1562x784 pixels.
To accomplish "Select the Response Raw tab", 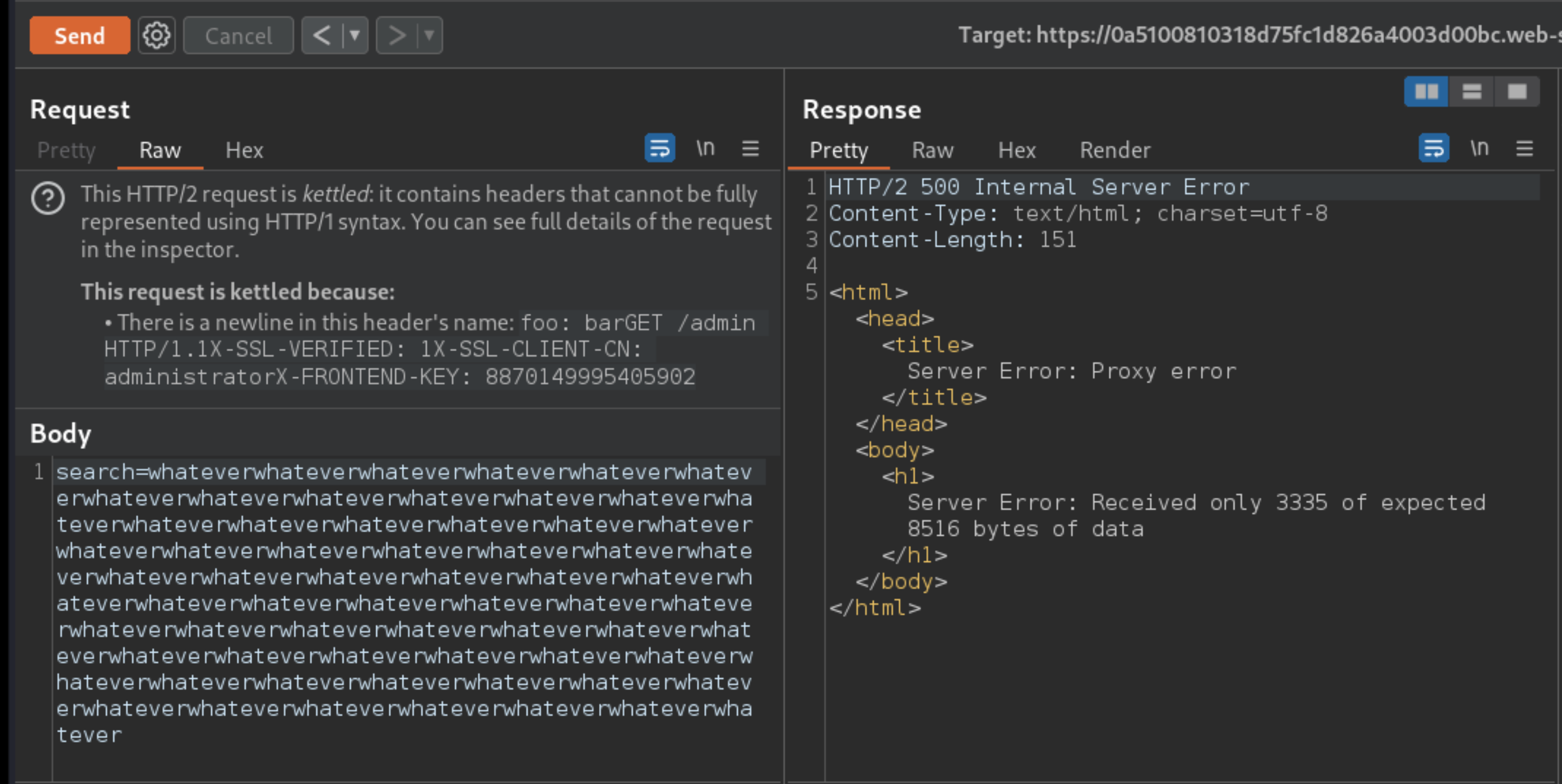I will (x=933, y=150).
